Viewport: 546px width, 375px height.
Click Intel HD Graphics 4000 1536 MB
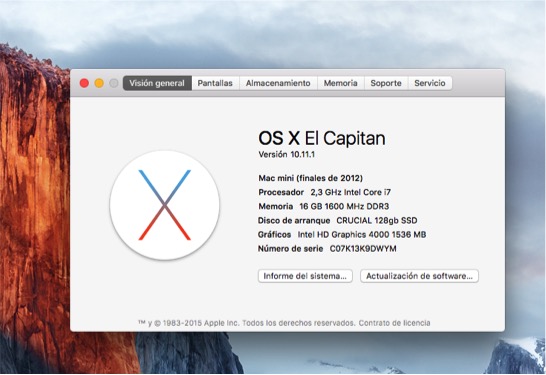point(362,235)
